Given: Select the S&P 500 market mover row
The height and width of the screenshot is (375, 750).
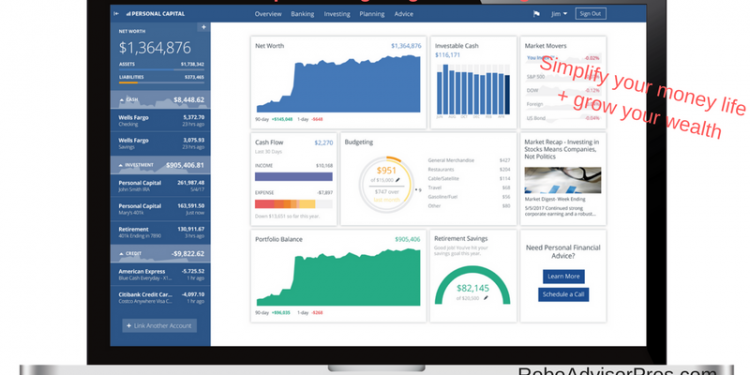Looking at the screenshot, I should click(x=563, y=77).
